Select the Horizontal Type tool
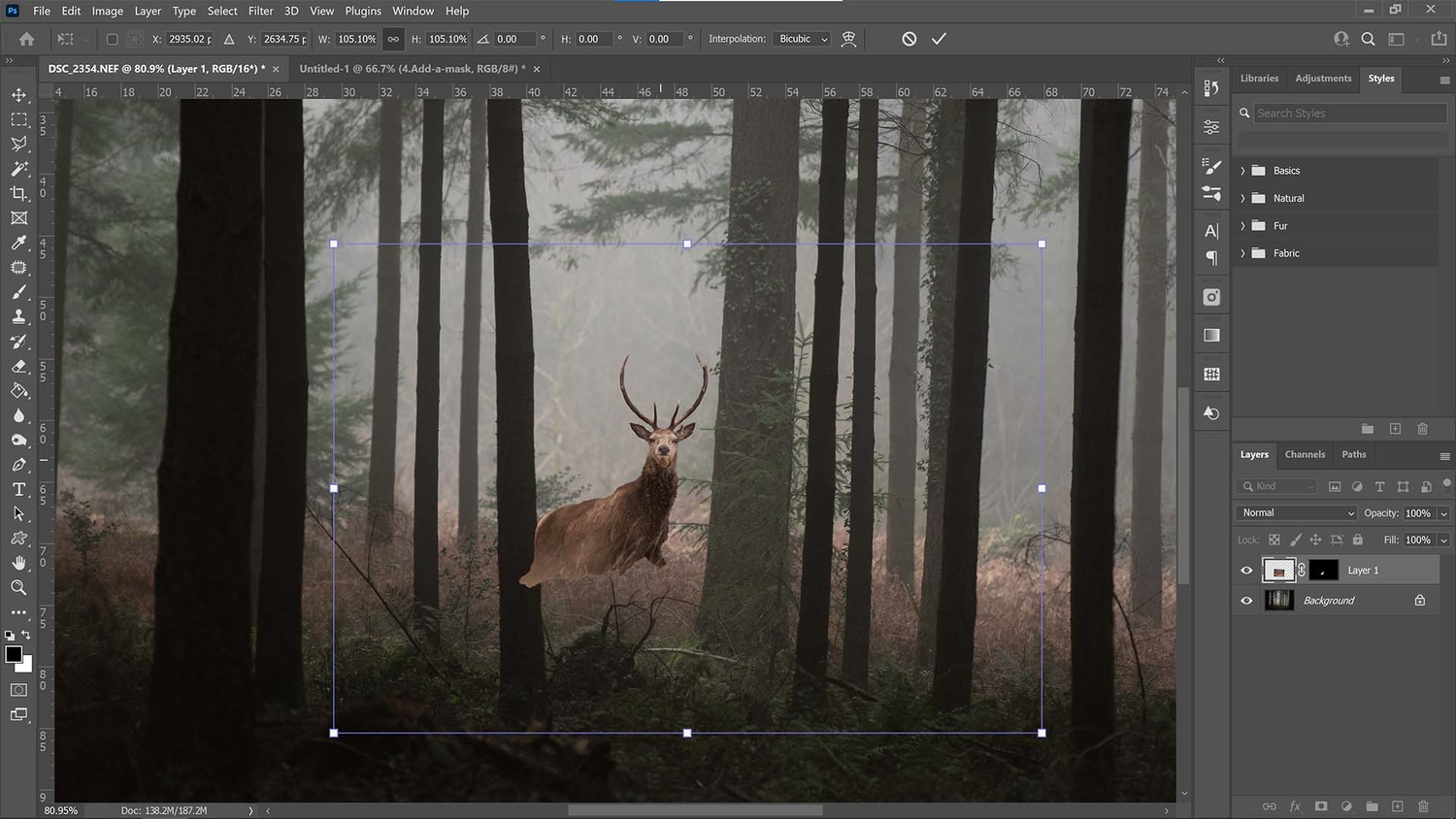Image resolution: width=1456 pixels, height=819 pixels. tap(18, 489)
